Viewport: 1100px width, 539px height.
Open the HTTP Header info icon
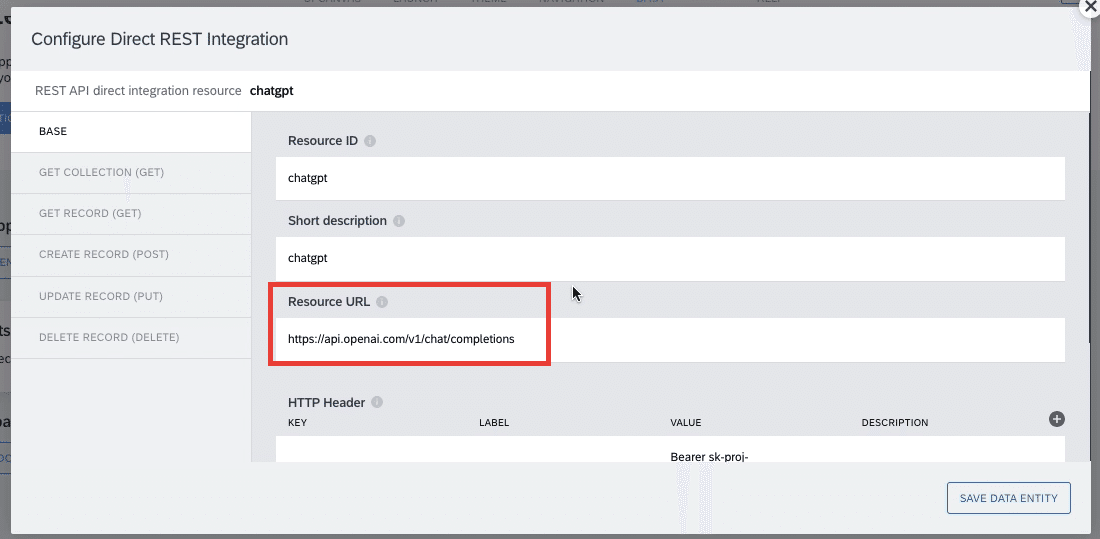(x=377, y=403)
